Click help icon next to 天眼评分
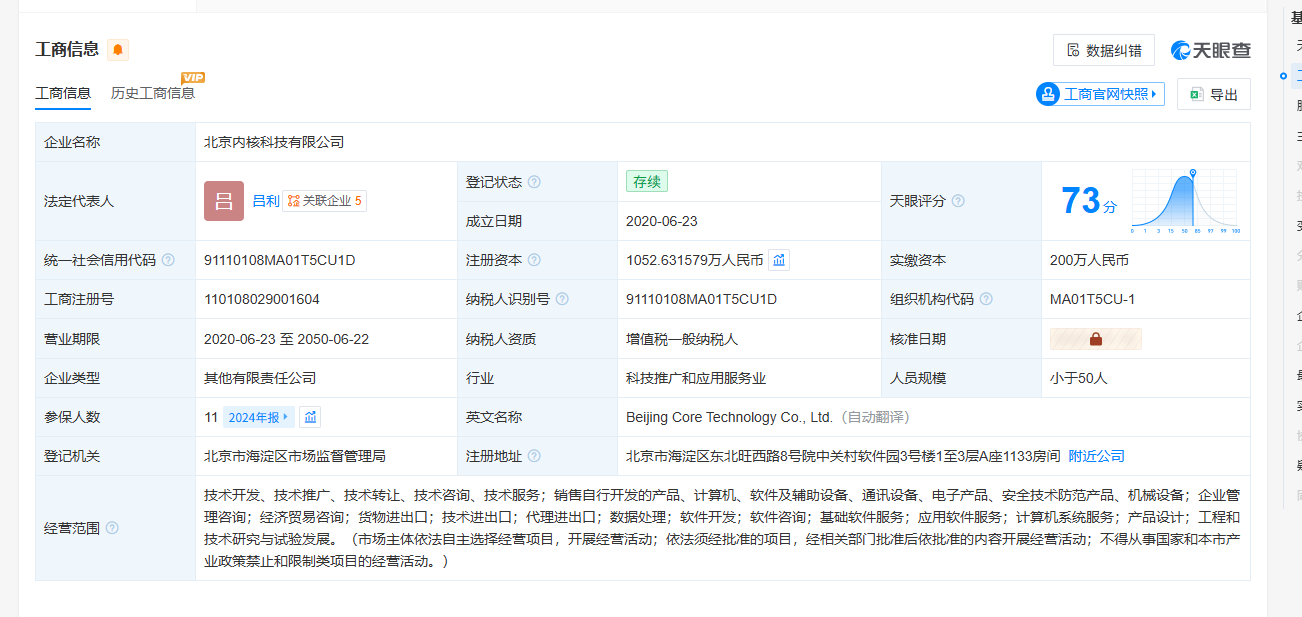Image resolution: width=1302 pixels, height=617 pixels. (958, 201)
